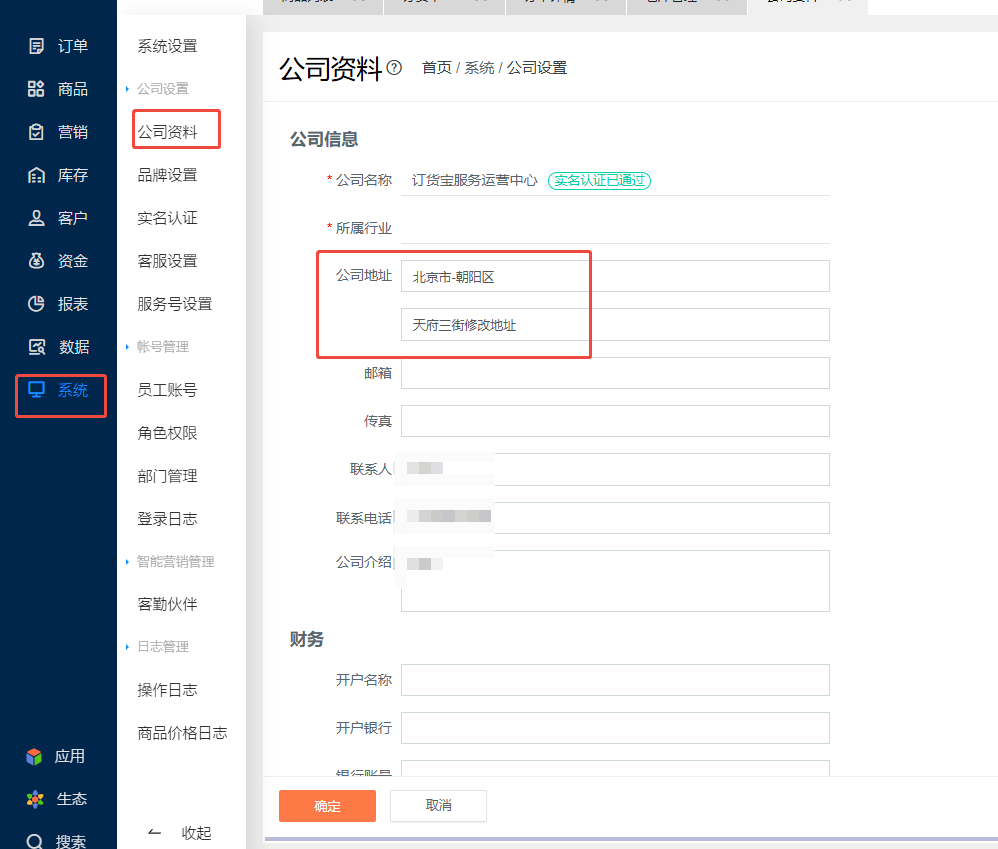This screenshot has height=849, width=998.
Task: Open 服务号设置 menu item
Action: [175, 304]
